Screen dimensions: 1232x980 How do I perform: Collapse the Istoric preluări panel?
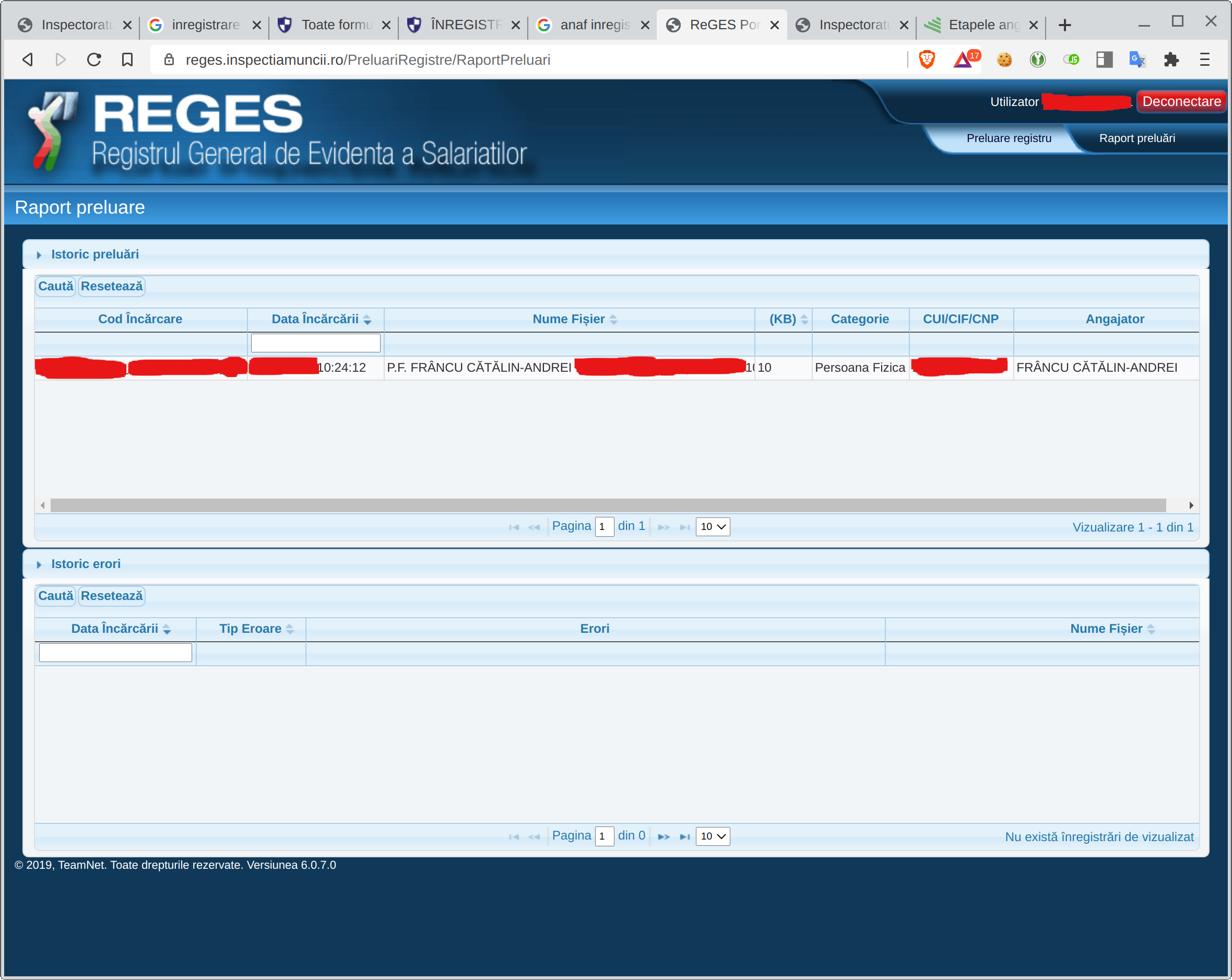tap(39, 255)
